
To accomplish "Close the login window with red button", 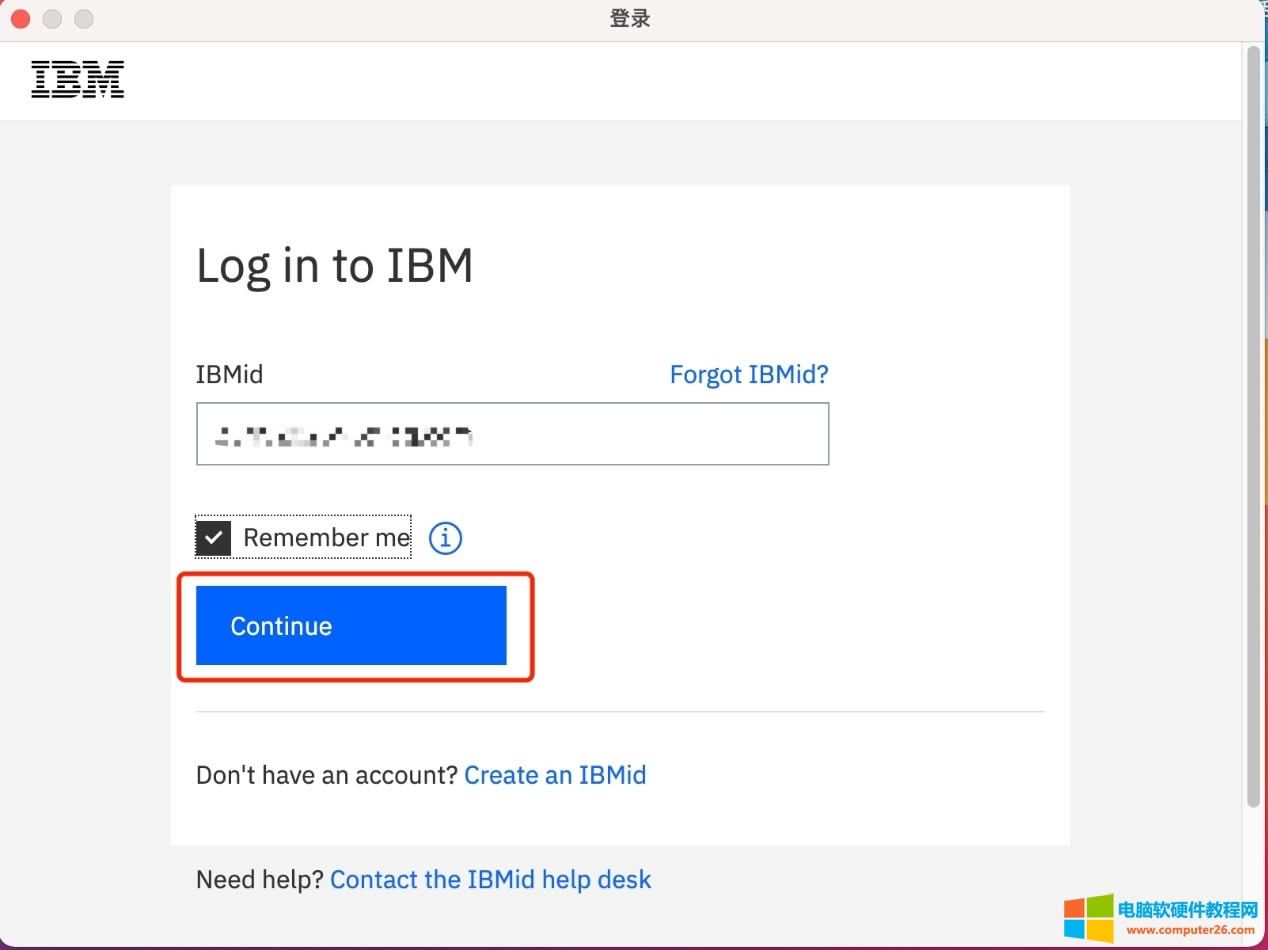I will 20,19.
